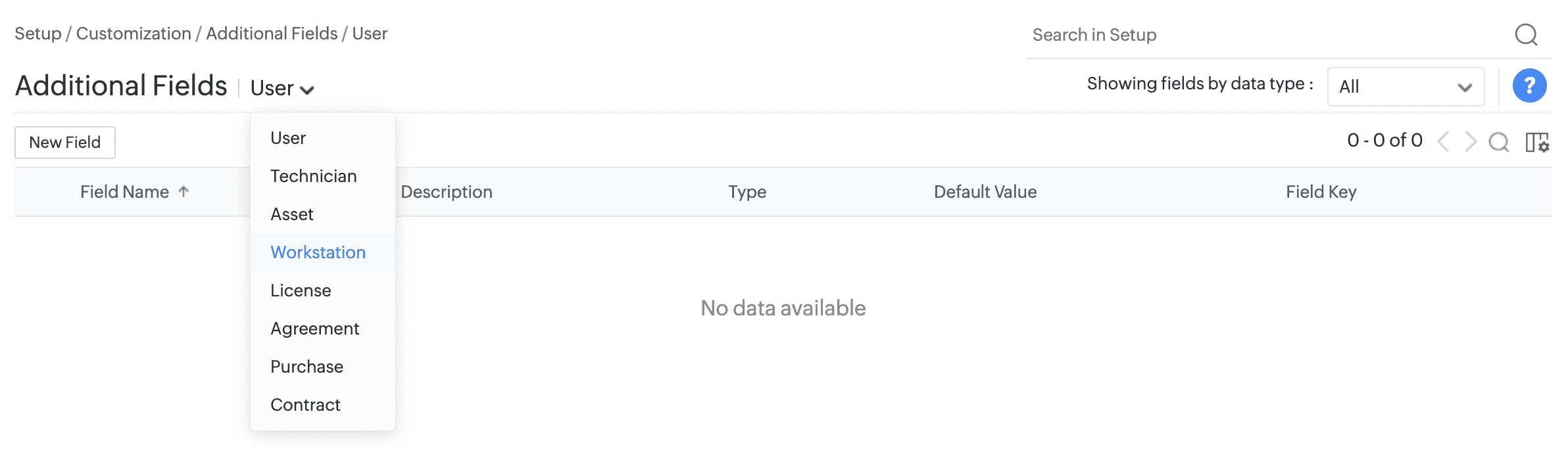Image resolution: width=1568 pixels, height=464 pixels.
Task: Go to previous page arrow
Action: 1444,141
